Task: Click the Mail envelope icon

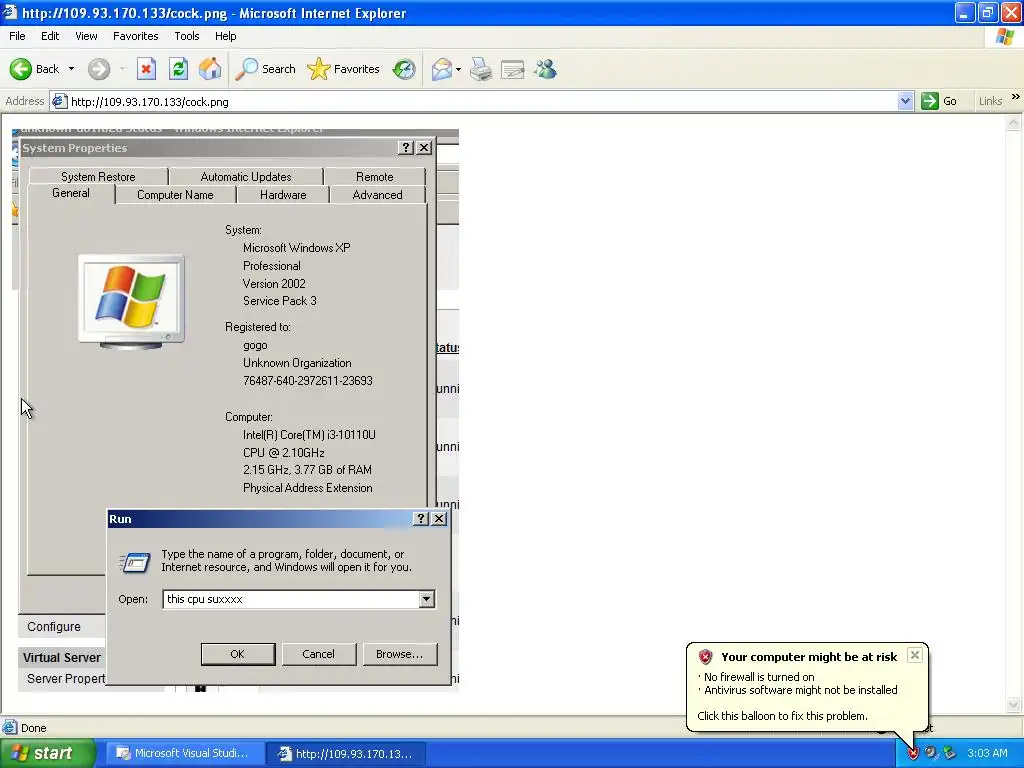Action: coord(442,69)
